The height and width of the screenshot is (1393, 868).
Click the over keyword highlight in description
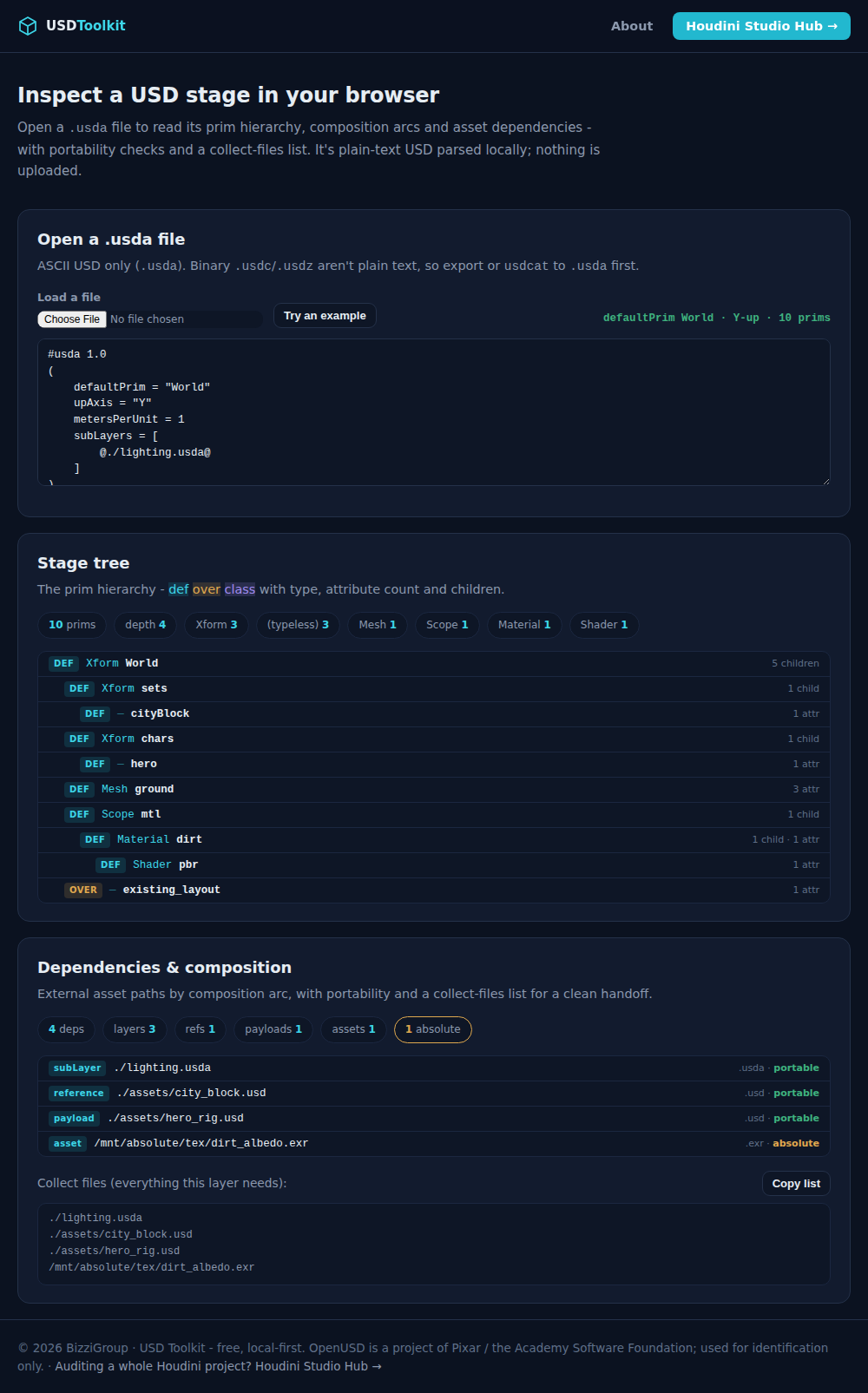click(x=207, y=589)
